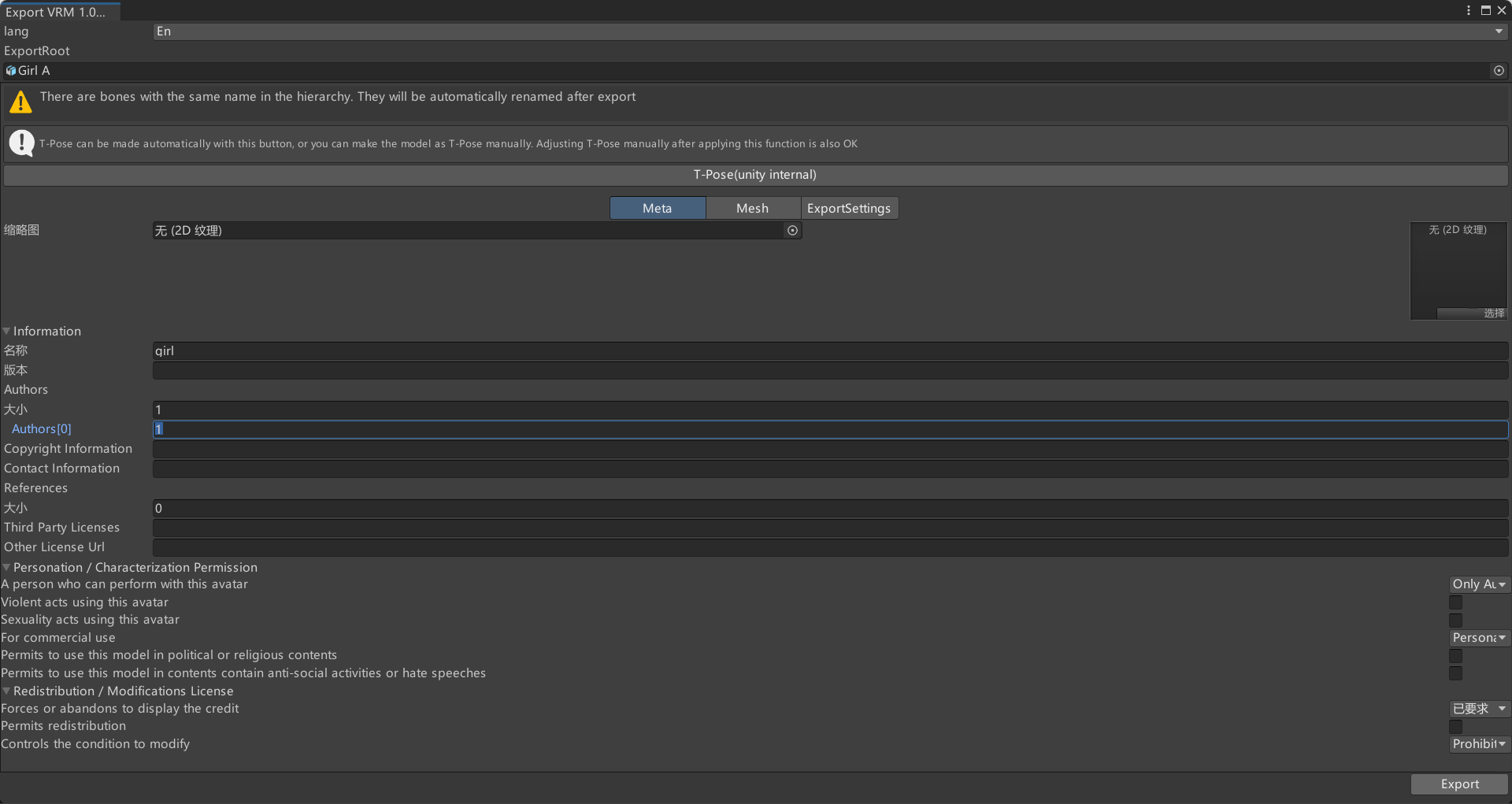Screen dimensions: 1512x804
Task: Click the Third Party Licenses input field
Action: [x=830, y=528]
